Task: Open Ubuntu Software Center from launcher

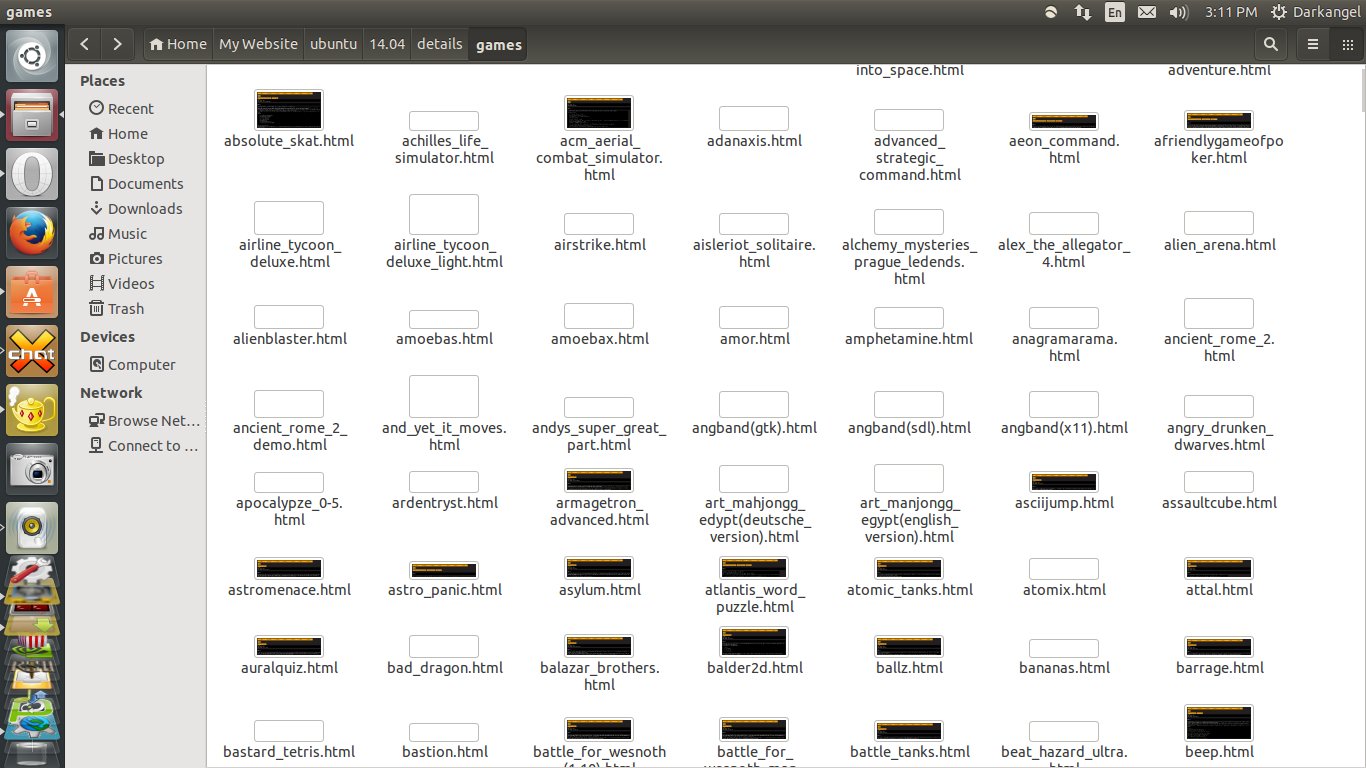Action: [x=33, y=292]
